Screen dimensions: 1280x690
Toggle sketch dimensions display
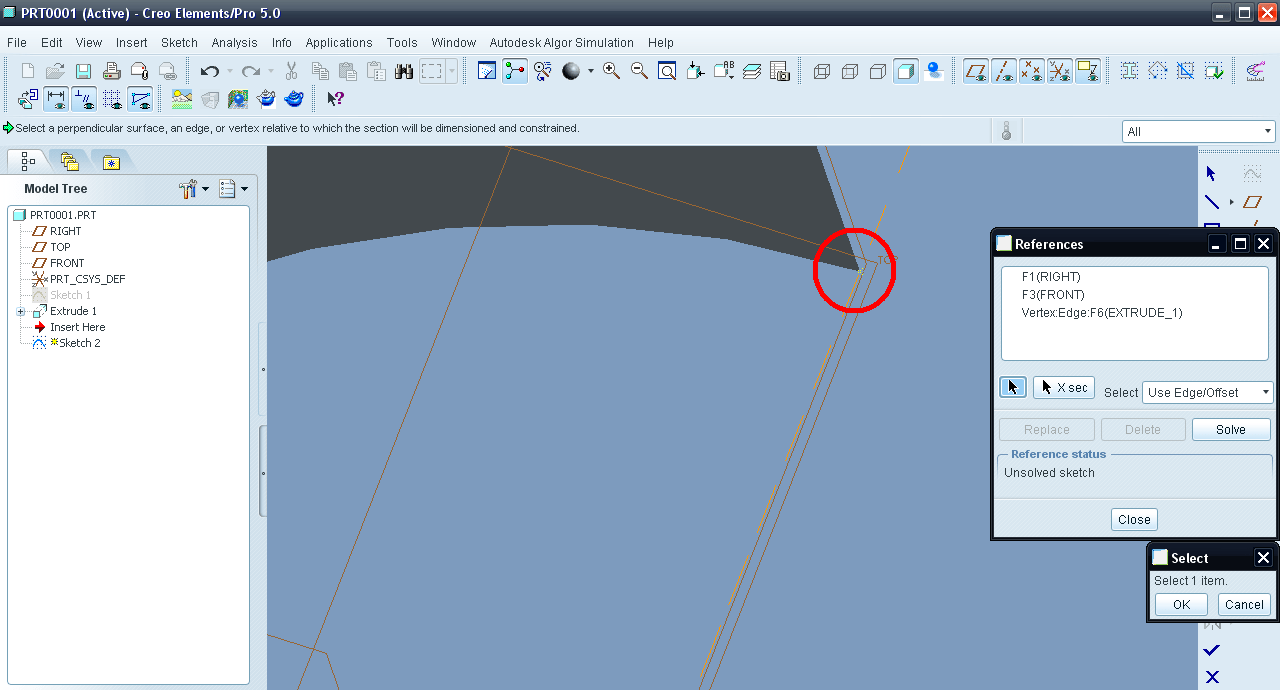click(x=56, y=99)
